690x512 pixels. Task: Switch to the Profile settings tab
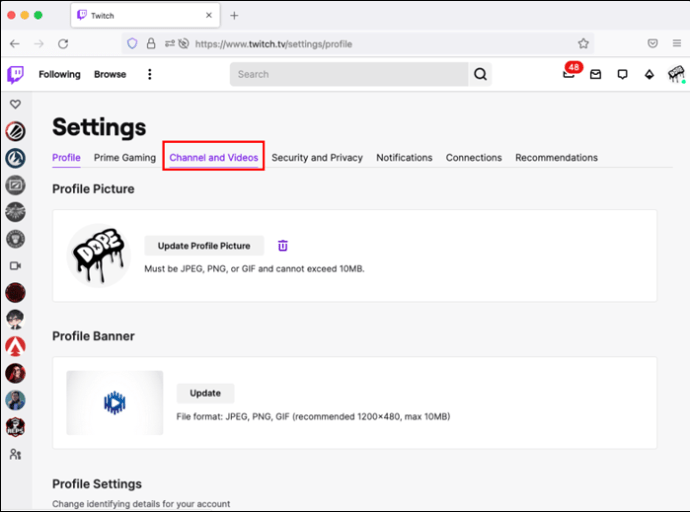tap(66, 157)
